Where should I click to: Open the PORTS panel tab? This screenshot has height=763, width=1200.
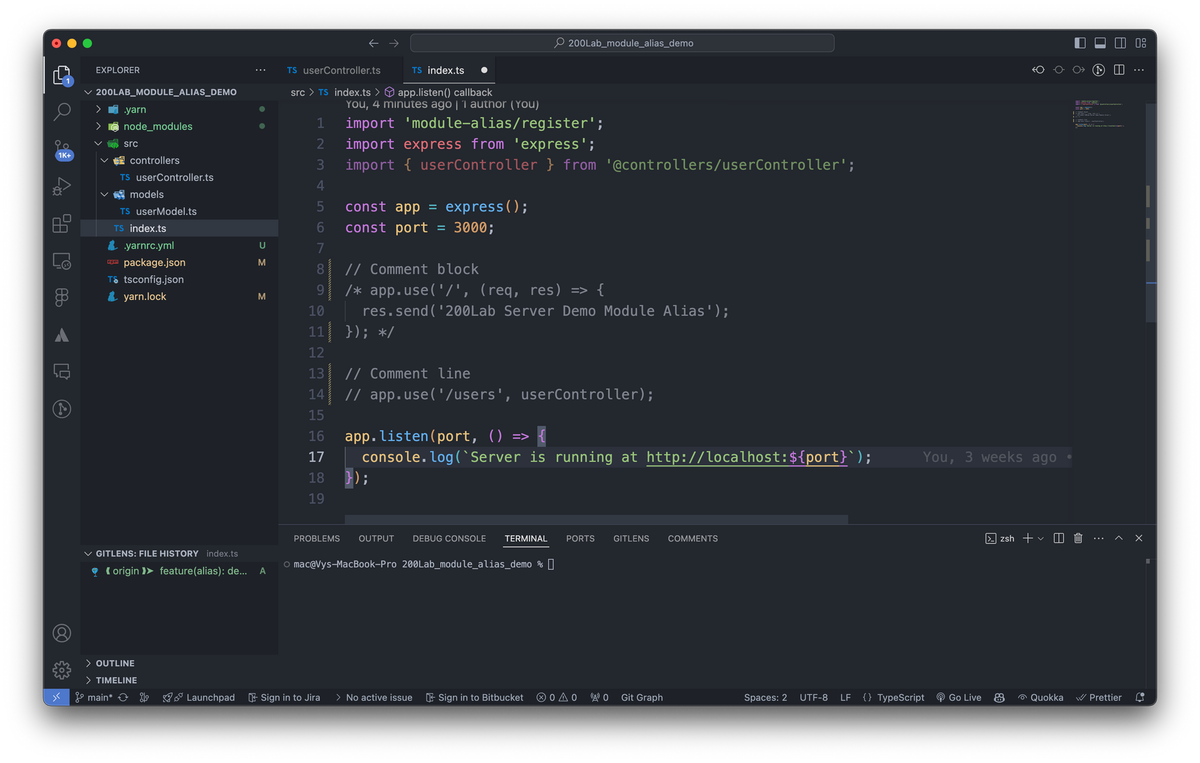580,538
